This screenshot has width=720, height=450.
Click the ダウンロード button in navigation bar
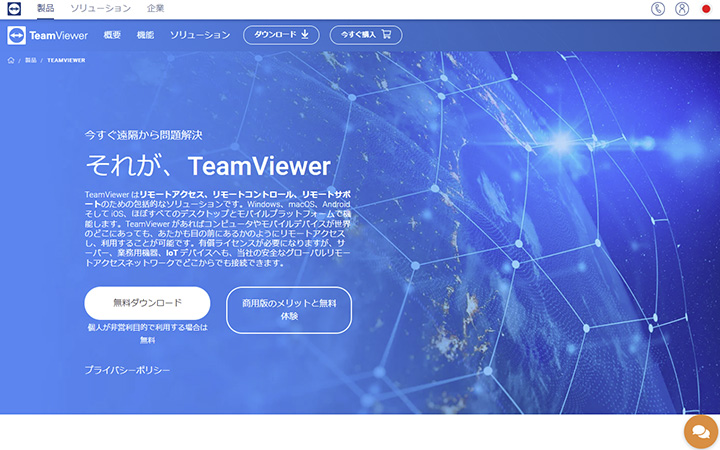pyautogui.click(x=281, y=35)
